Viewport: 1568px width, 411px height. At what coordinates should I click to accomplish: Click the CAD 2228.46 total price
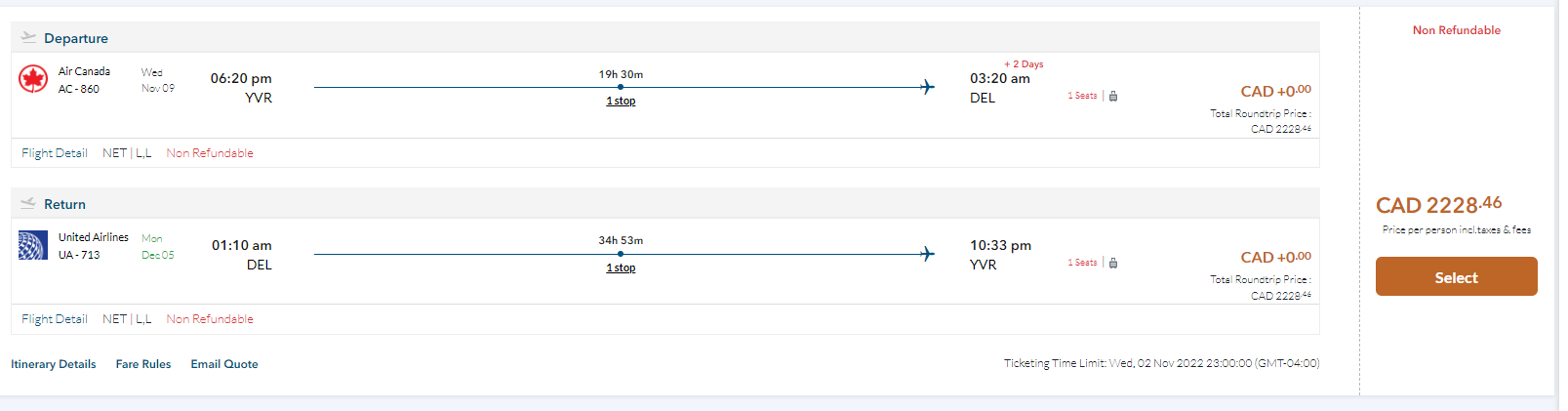pyautogui.click(x=1438, y=205)
